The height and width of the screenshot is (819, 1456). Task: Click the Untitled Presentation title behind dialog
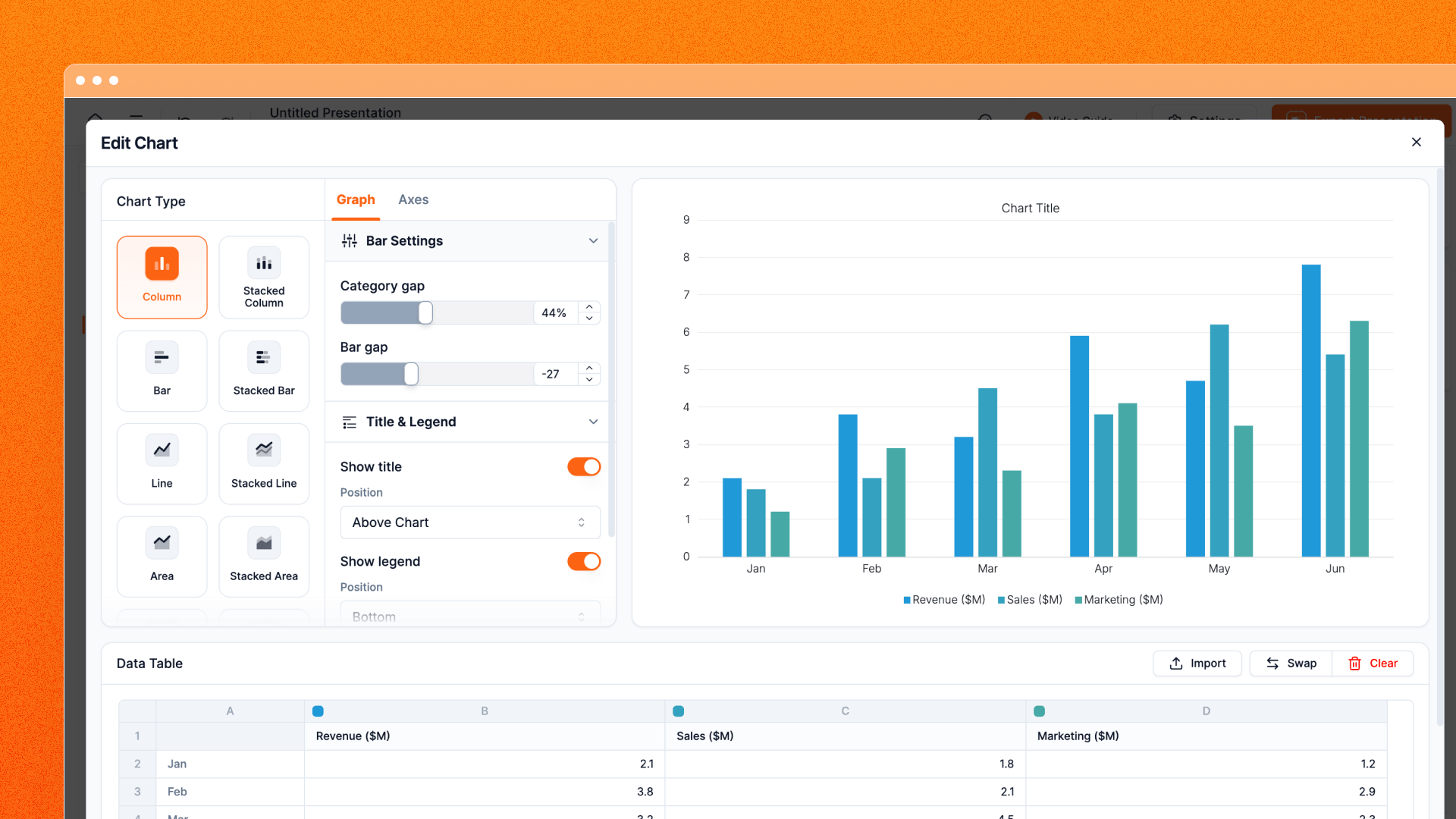pos(335,112)
